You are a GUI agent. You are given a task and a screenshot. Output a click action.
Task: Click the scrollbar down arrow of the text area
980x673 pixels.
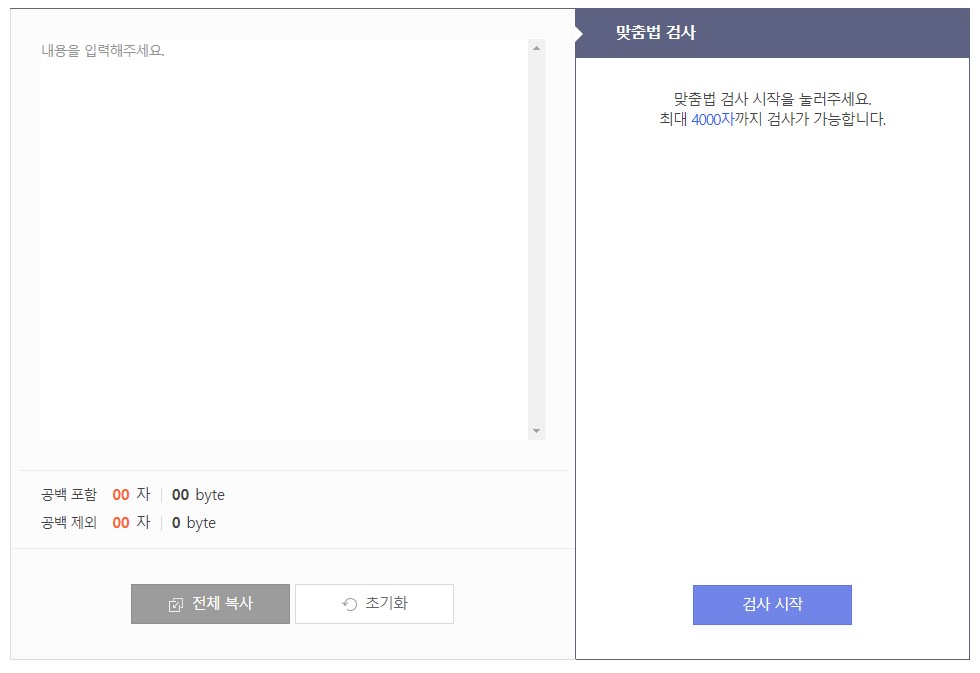[x=536, y=430]
